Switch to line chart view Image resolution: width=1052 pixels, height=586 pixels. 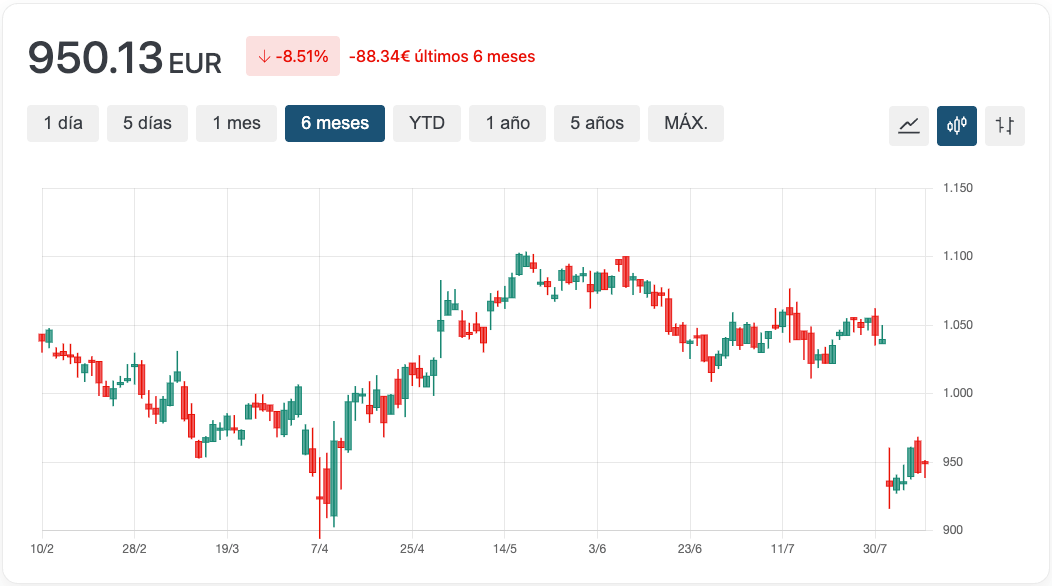click(x=908, y=126)
